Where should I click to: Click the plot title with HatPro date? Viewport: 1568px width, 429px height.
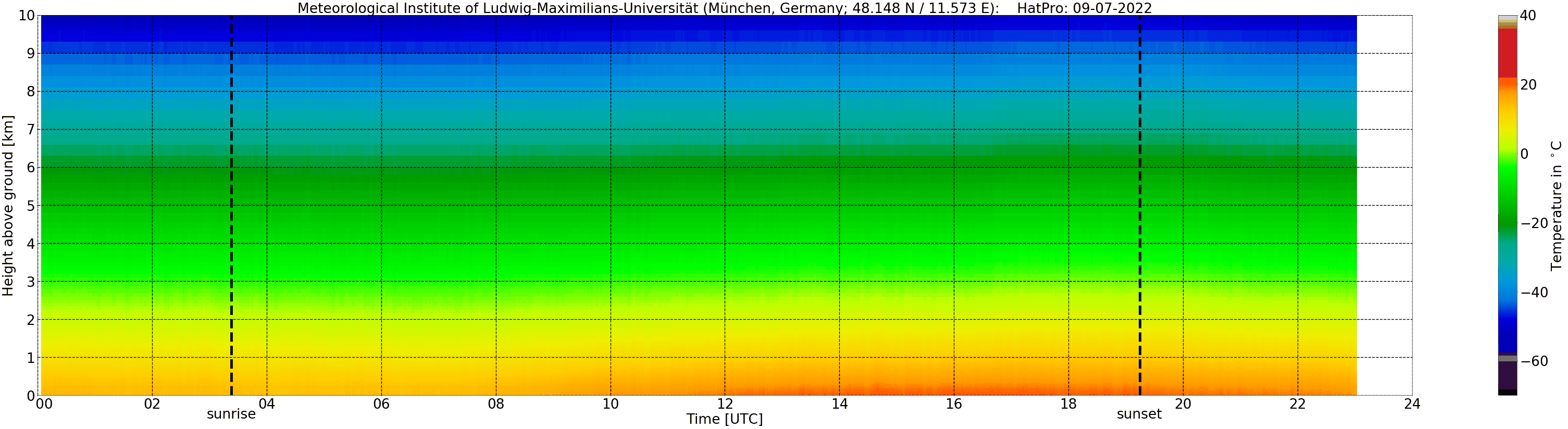(x=724, y=8)
